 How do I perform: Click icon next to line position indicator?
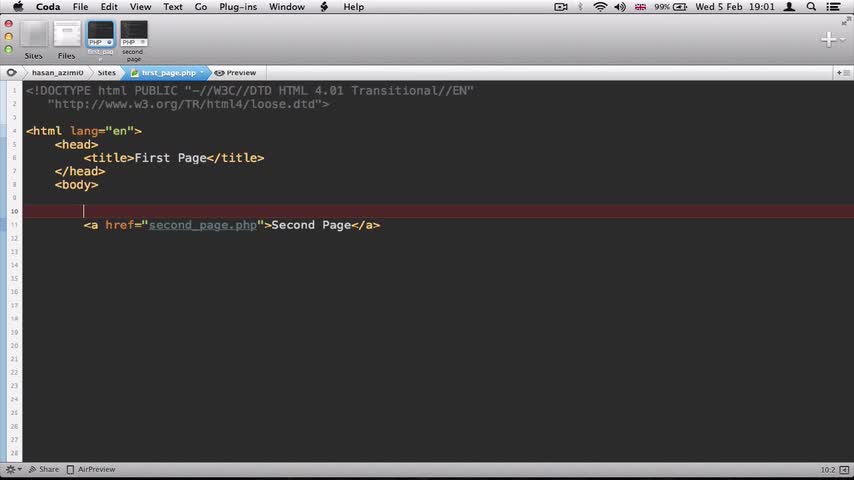[844, 470]
